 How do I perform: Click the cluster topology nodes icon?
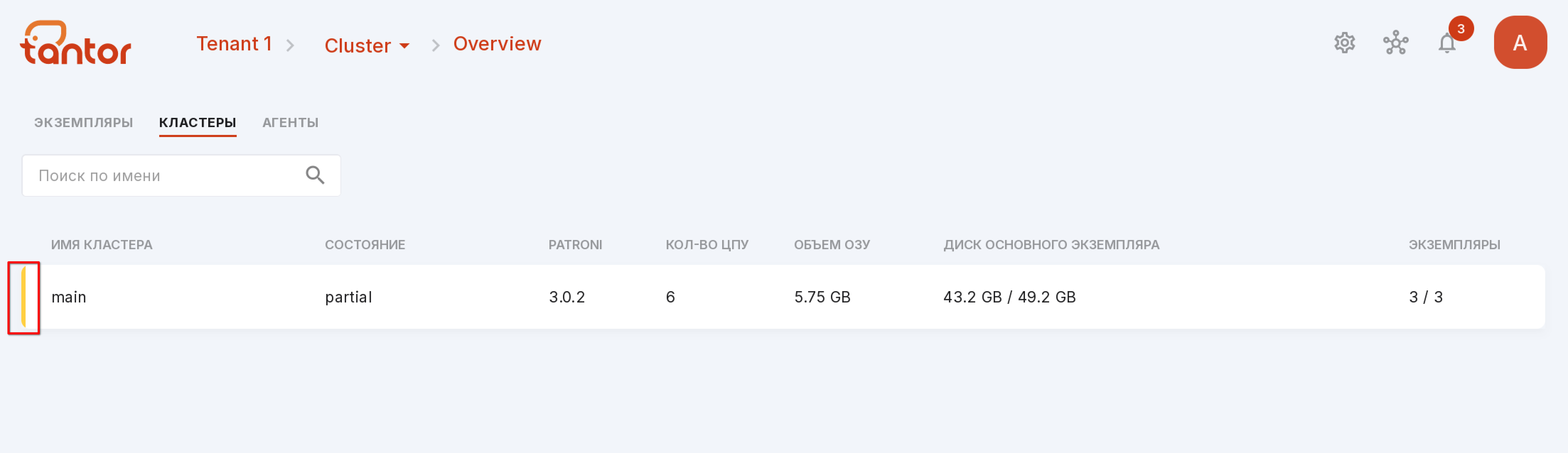pos(1395,43)
